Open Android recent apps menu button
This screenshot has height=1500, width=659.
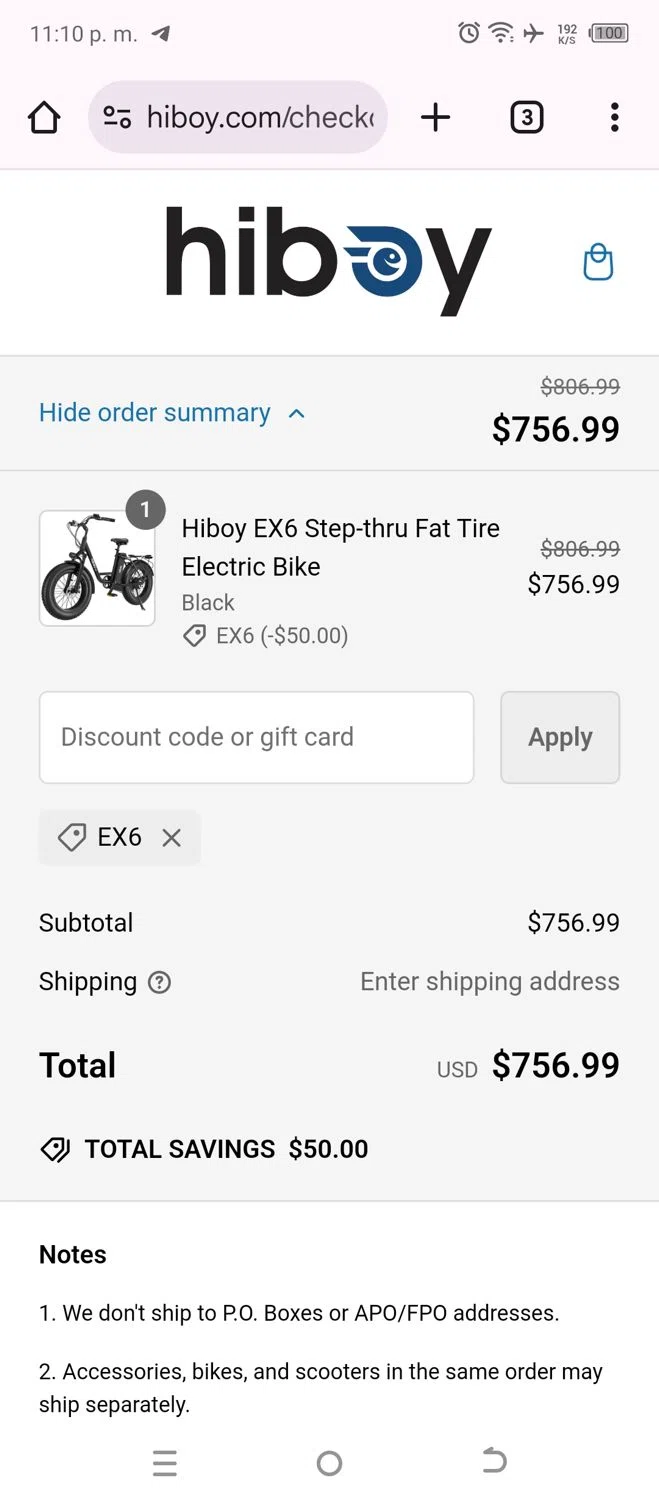(x=165, y=1463)
